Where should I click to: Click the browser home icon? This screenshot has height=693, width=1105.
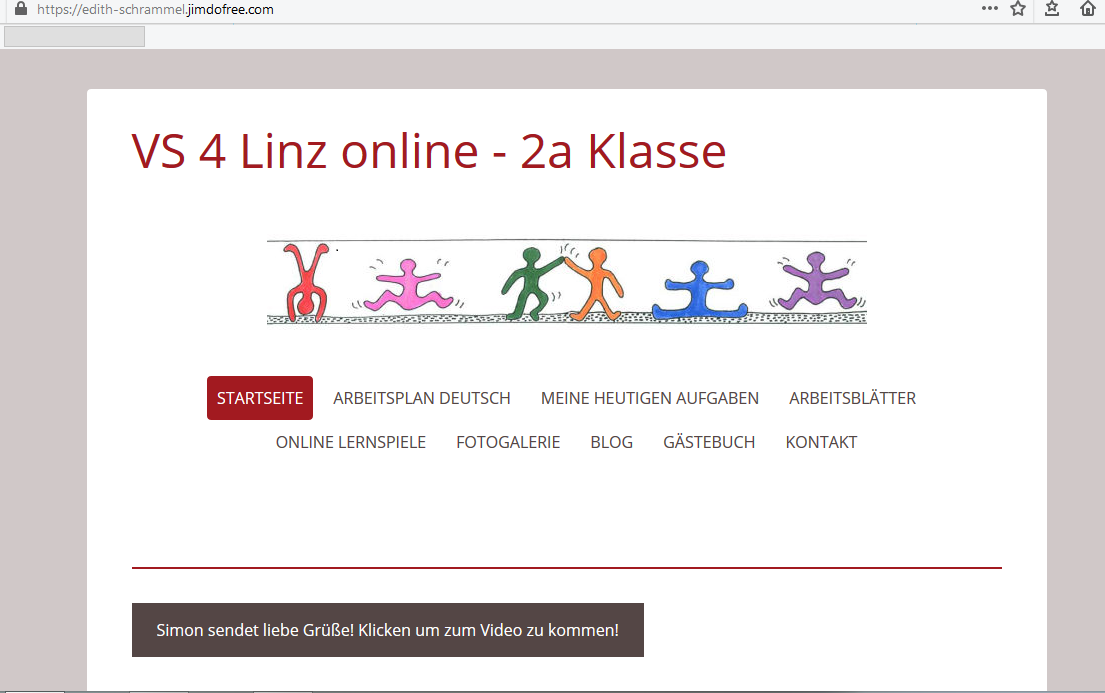click(1088, 9)
